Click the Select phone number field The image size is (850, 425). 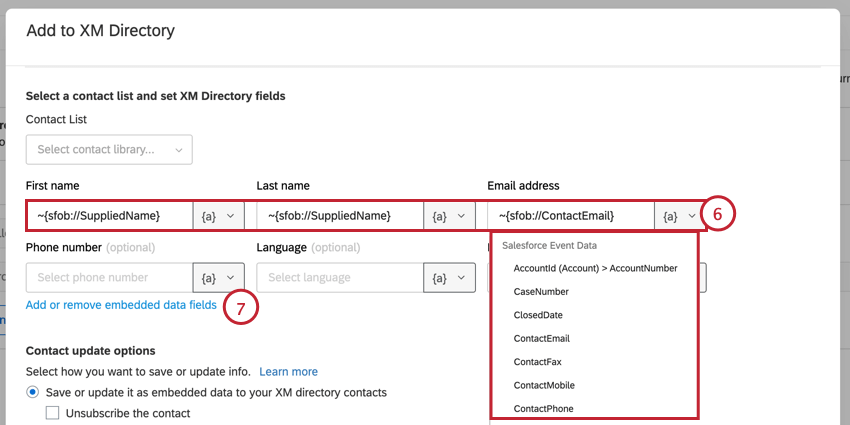tap(110, 278)
